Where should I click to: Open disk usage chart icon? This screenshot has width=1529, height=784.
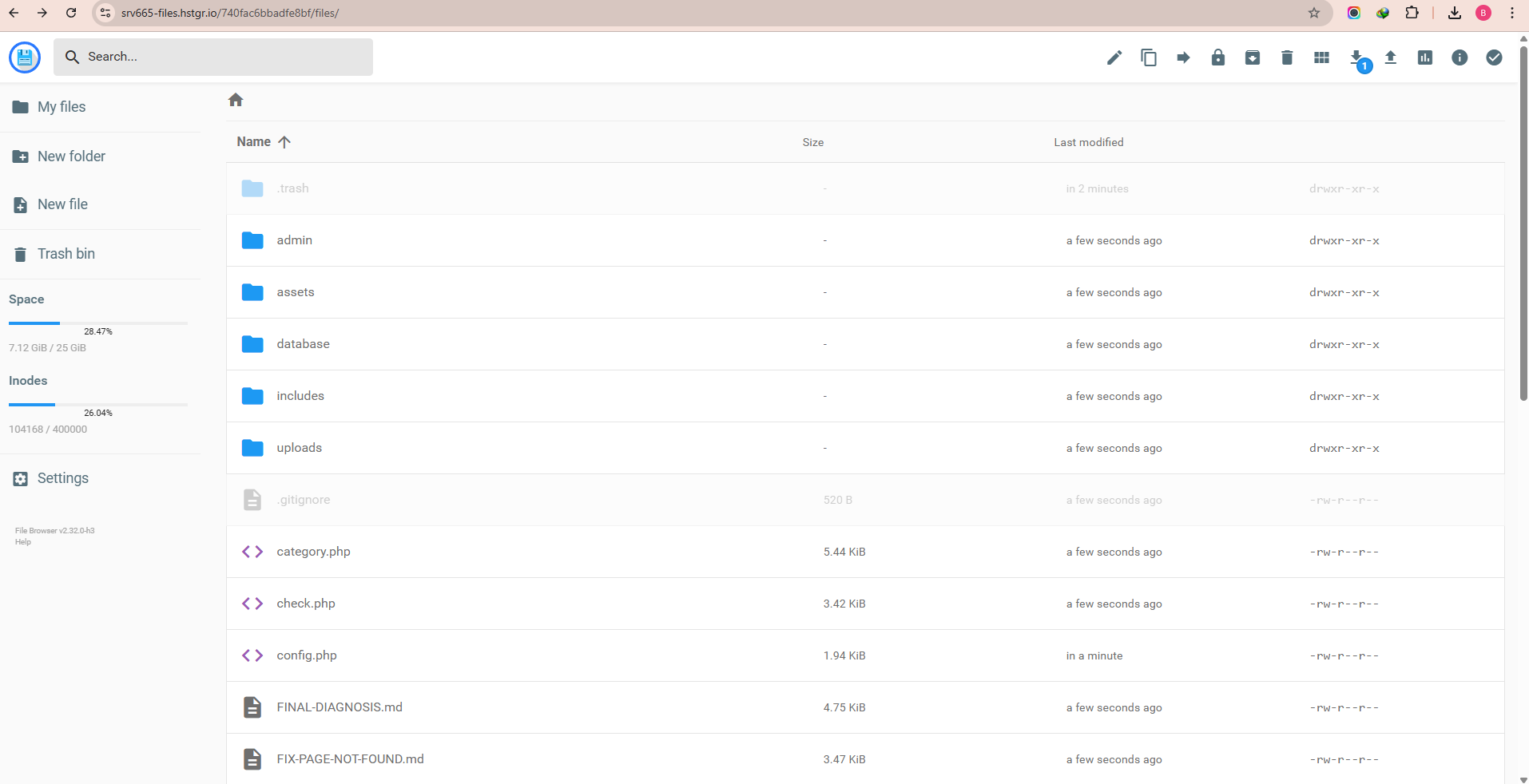point(1424,57)
